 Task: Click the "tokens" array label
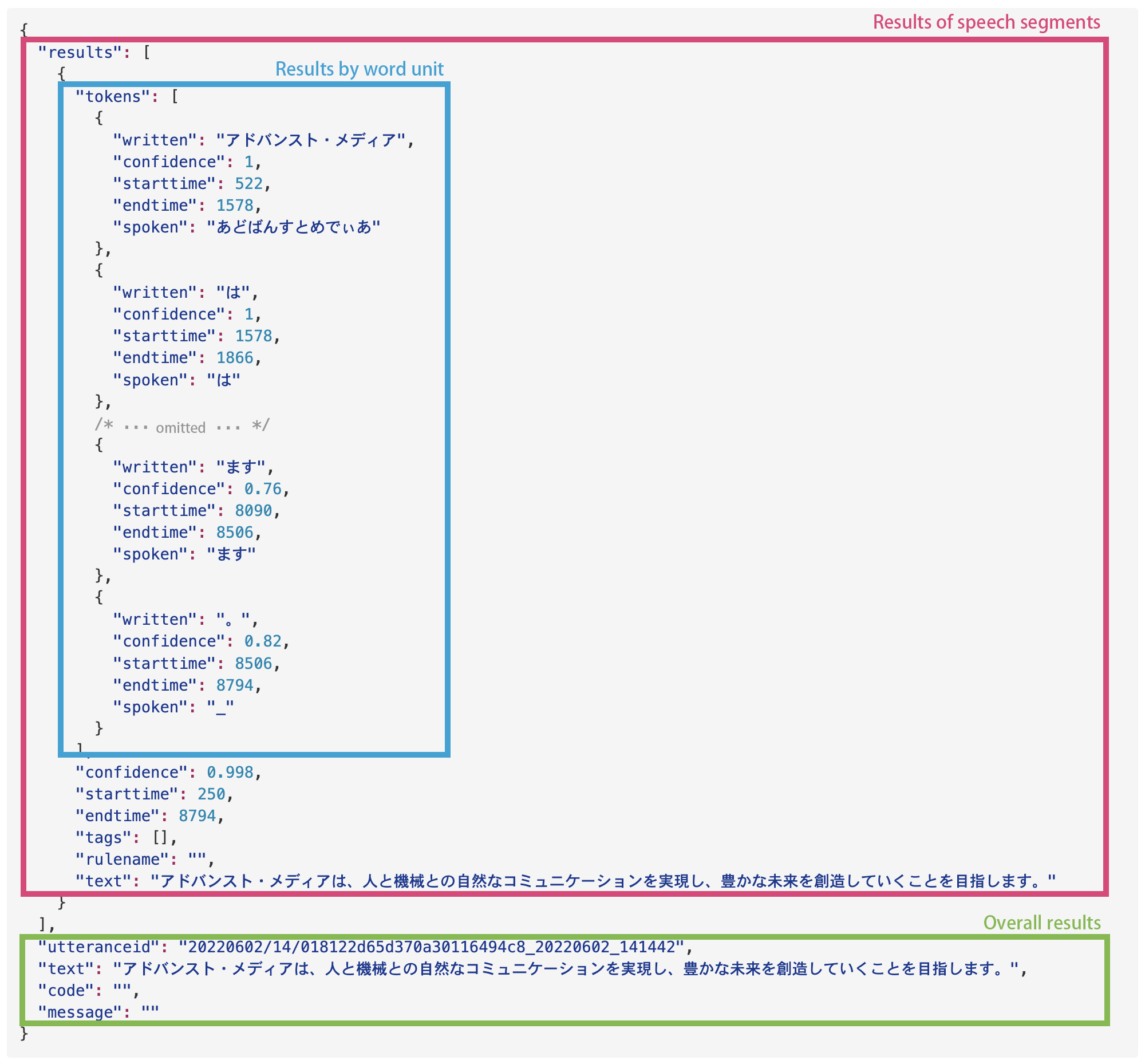point(113,96)
